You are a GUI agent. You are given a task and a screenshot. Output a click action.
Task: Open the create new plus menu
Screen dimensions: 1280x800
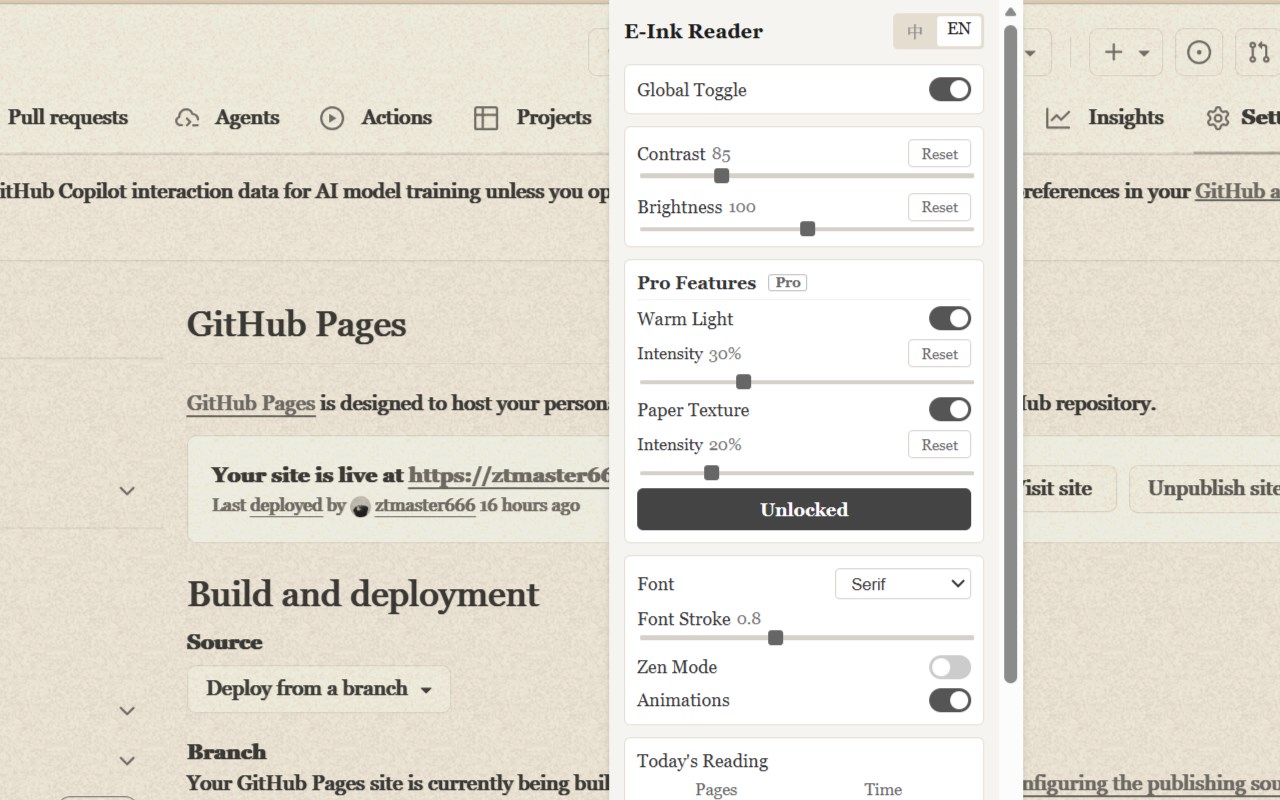click(1126, 52)
